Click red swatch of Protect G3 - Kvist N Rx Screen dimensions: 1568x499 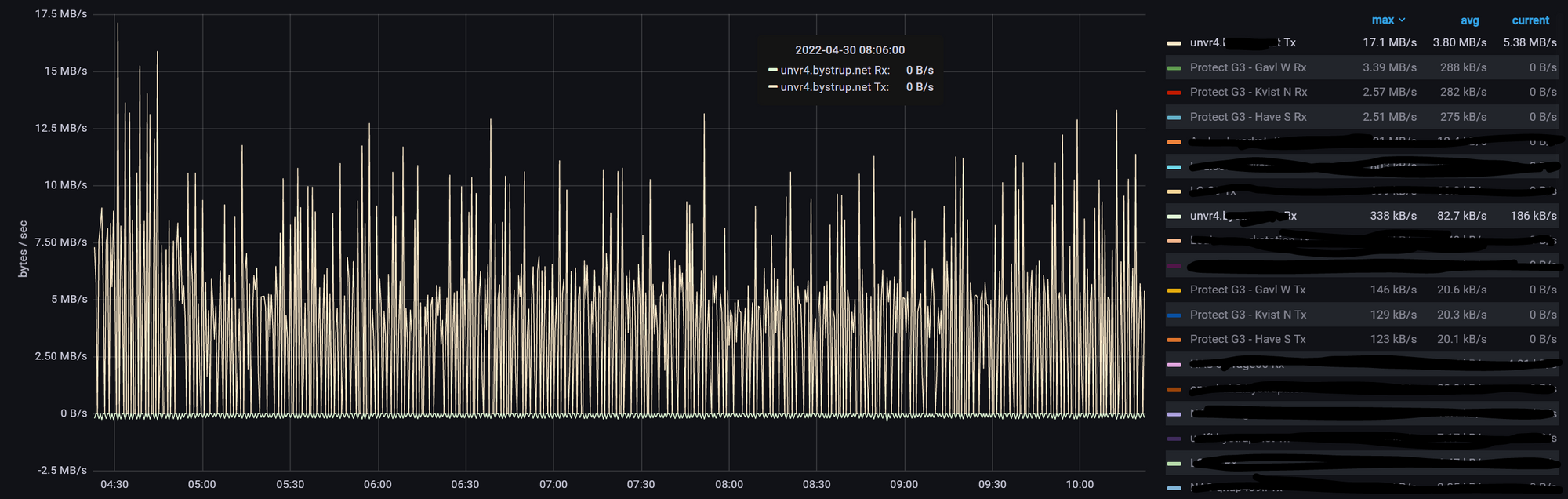(x=1174, y=93)
